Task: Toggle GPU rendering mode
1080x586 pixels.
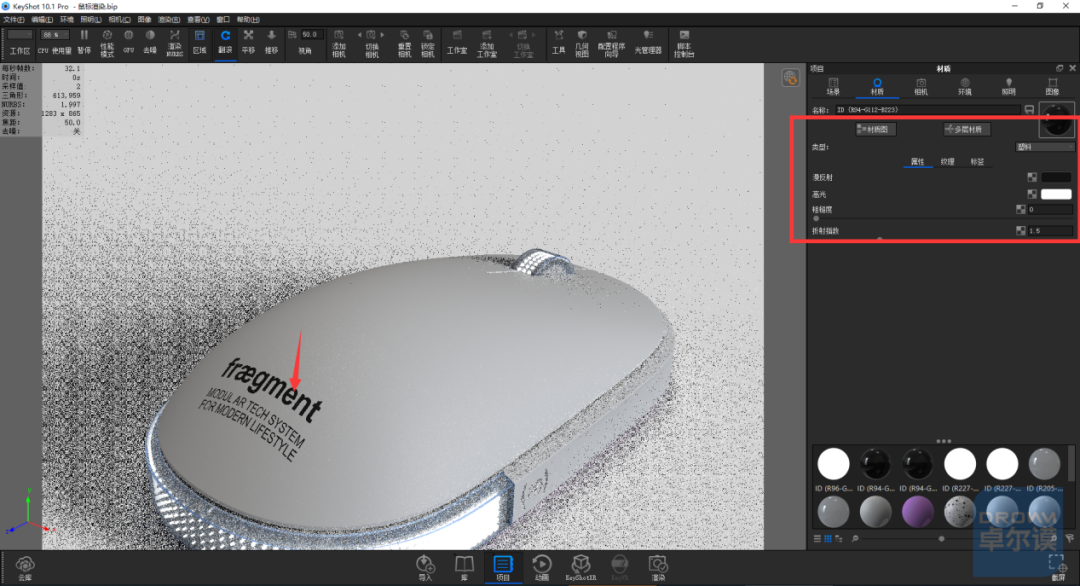Action: (x=129, y=41)
